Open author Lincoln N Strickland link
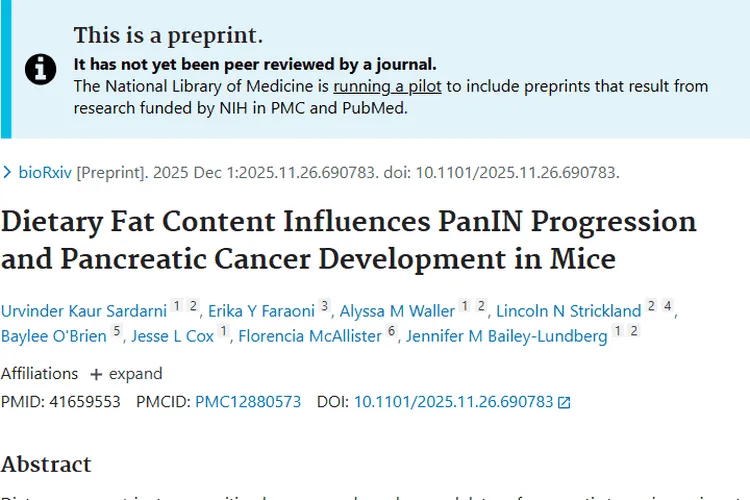This screenshot has height=500, width=750. (568, 310)
